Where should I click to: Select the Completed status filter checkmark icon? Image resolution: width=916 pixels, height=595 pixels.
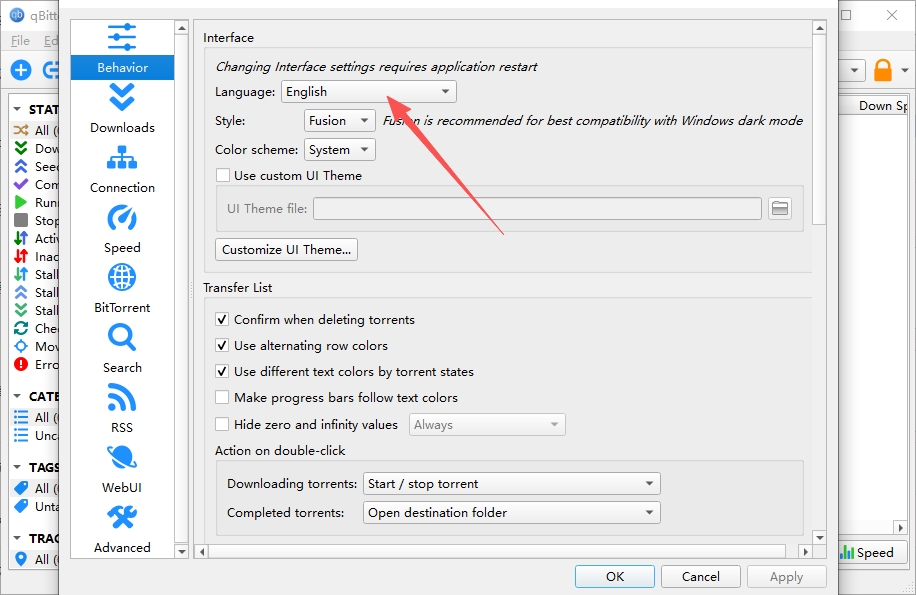21,184
